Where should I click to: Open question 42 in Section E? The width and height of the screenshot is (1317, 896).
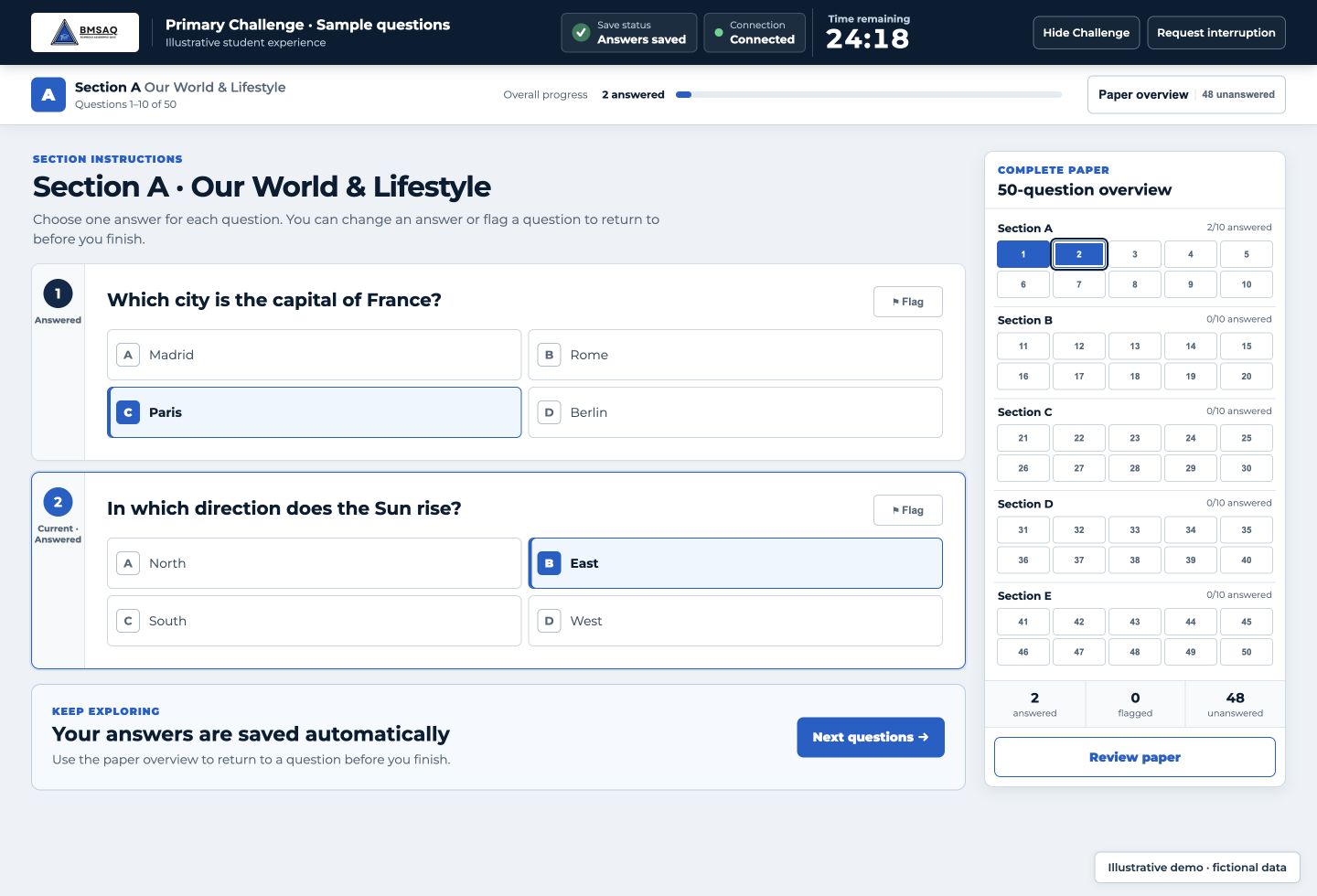pyautogui.click(x=1079, y=622)
